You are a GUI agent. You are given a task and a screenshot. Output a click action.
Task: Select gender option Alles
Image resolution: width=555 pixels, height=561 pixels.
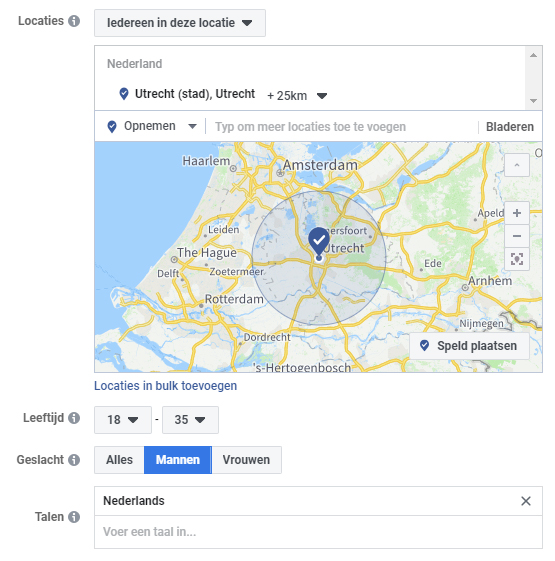[119, 460]
